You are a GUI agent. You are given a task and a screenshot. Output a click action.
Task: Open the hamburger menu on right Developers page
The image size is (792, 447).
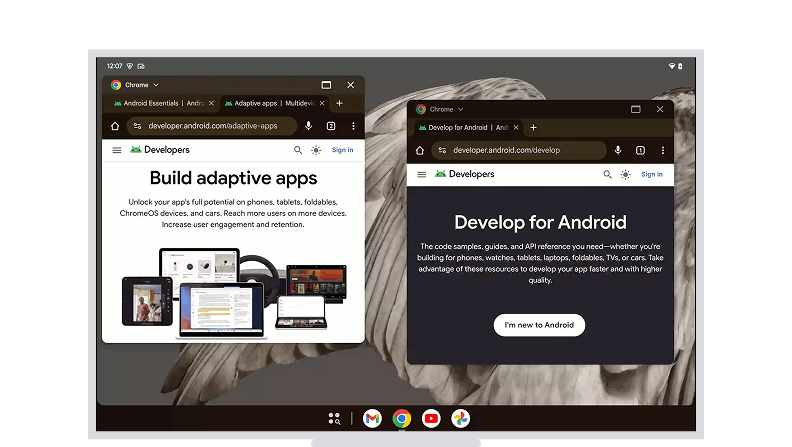click(x=421, y=174)
